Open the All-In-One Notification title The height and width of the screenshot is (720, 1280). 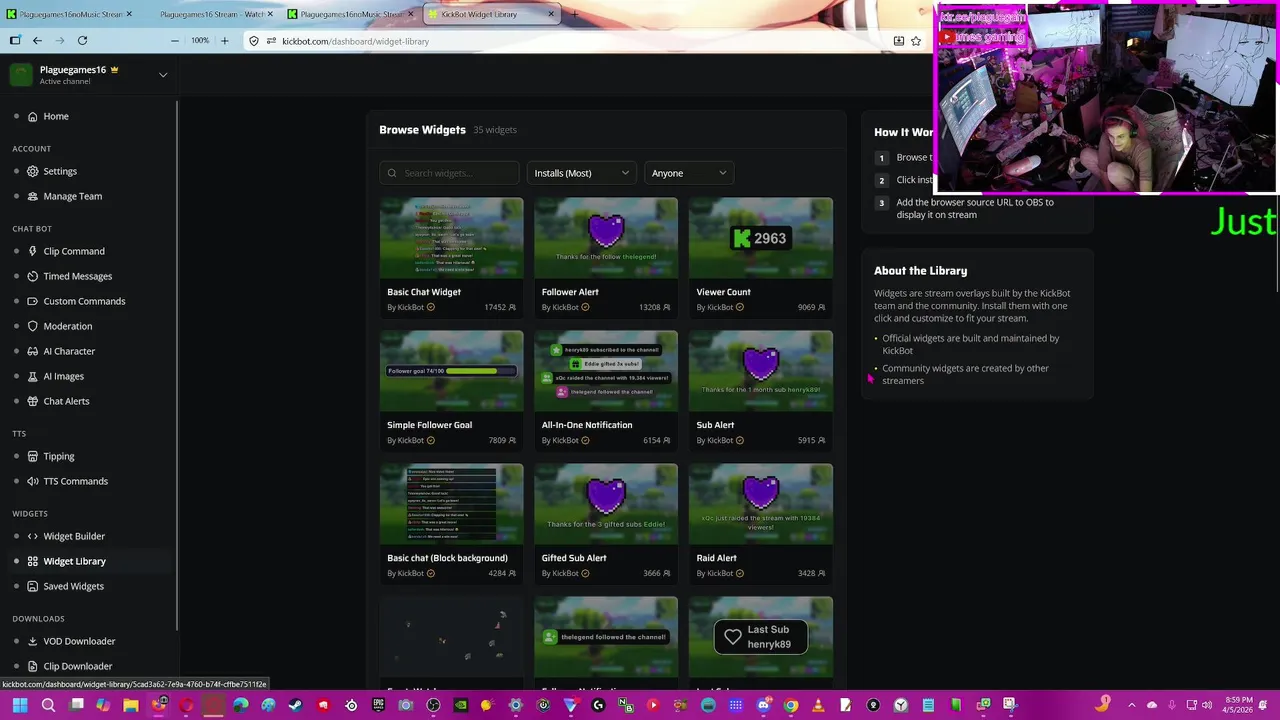tap(587, 425)
